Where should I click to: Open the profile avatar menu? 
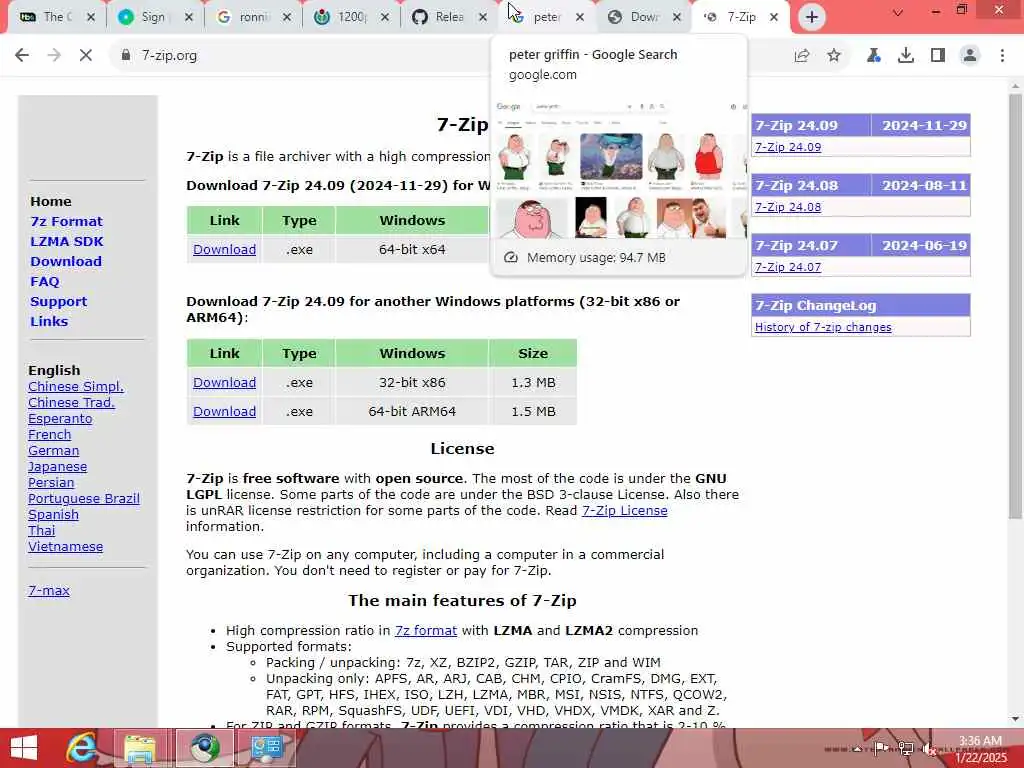click(970, 56)
